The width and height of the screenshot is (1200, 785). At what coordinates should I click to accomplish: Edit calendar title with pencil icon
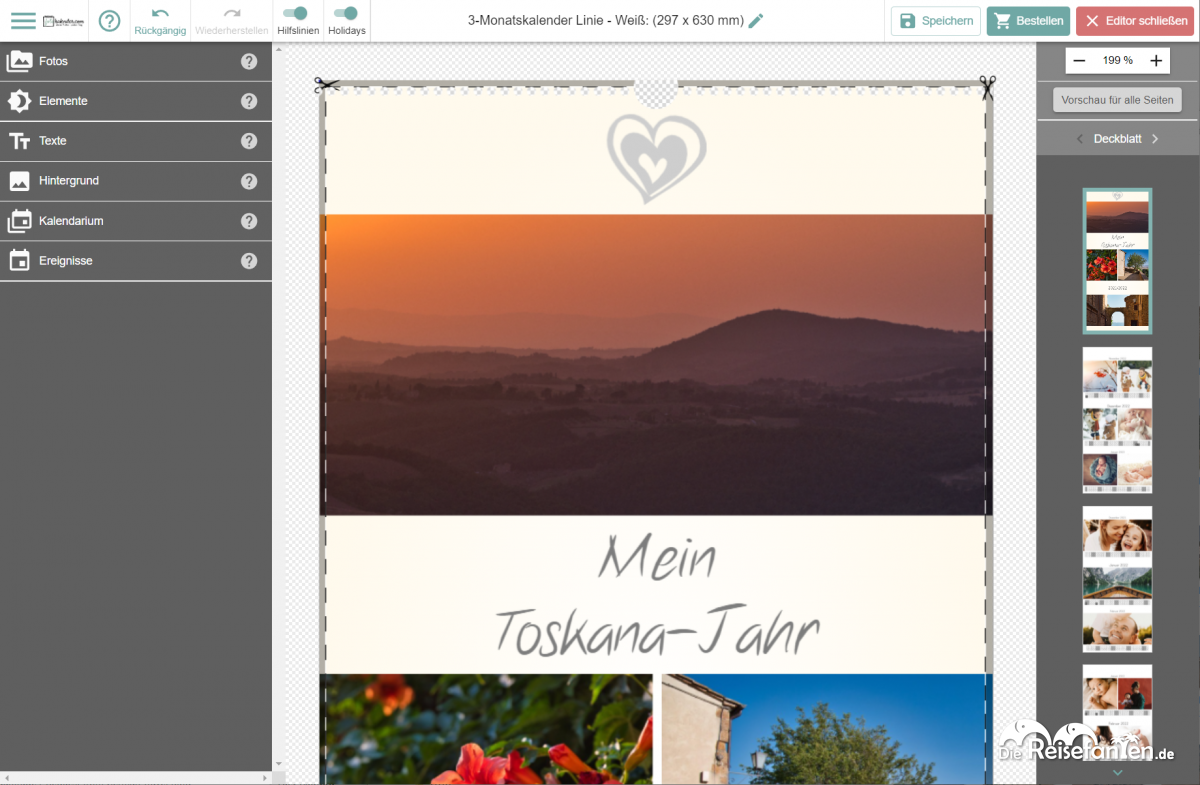pos(756,21)
